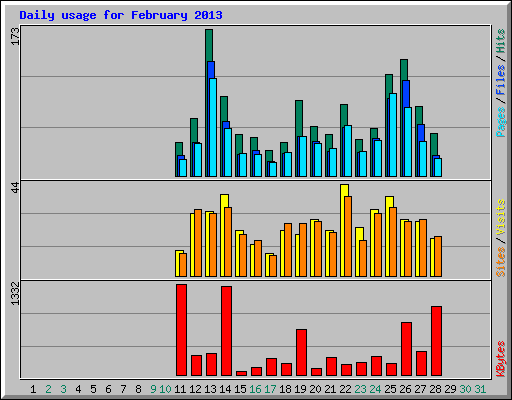Click the red 'KBytes' legend label
The height and width of the screenshot is (400, 512).
point(500,359)
